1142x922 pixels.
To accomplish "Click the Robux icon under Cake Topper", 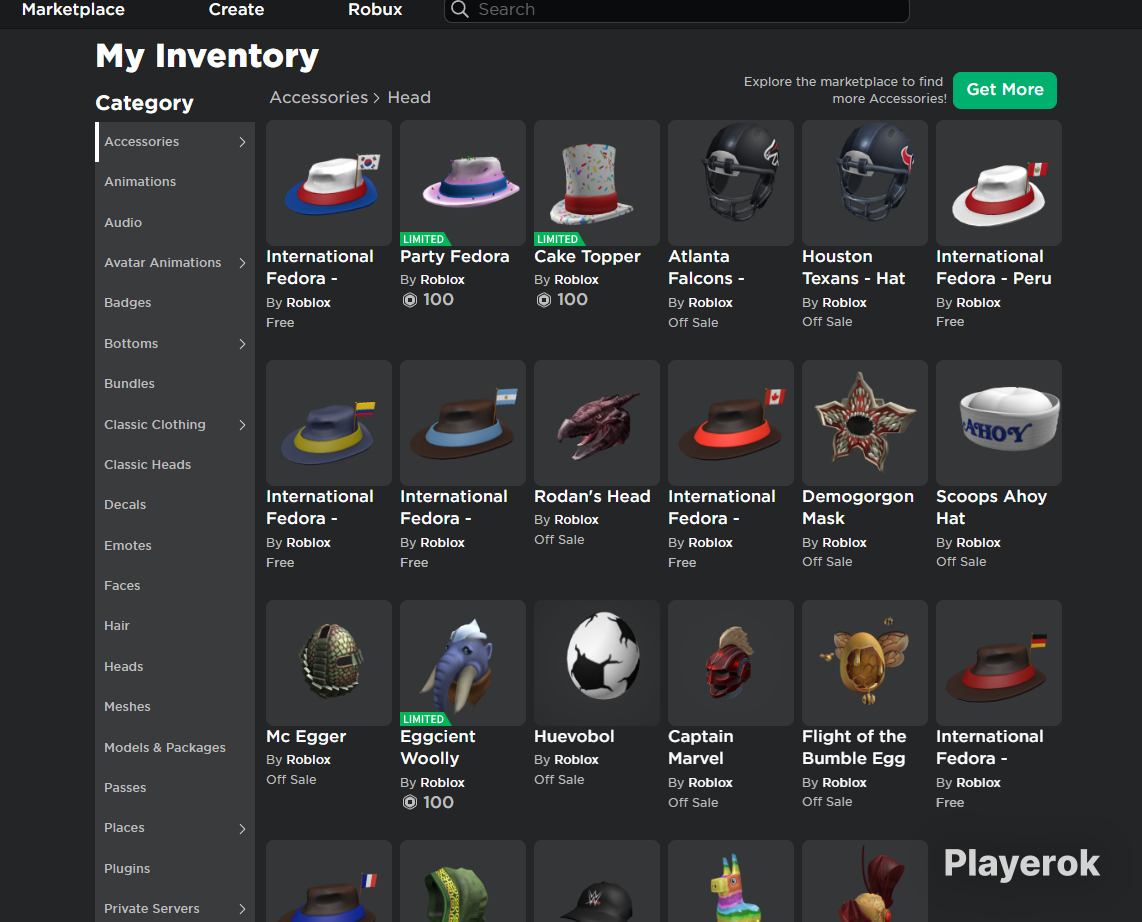I will click(544, 300).
